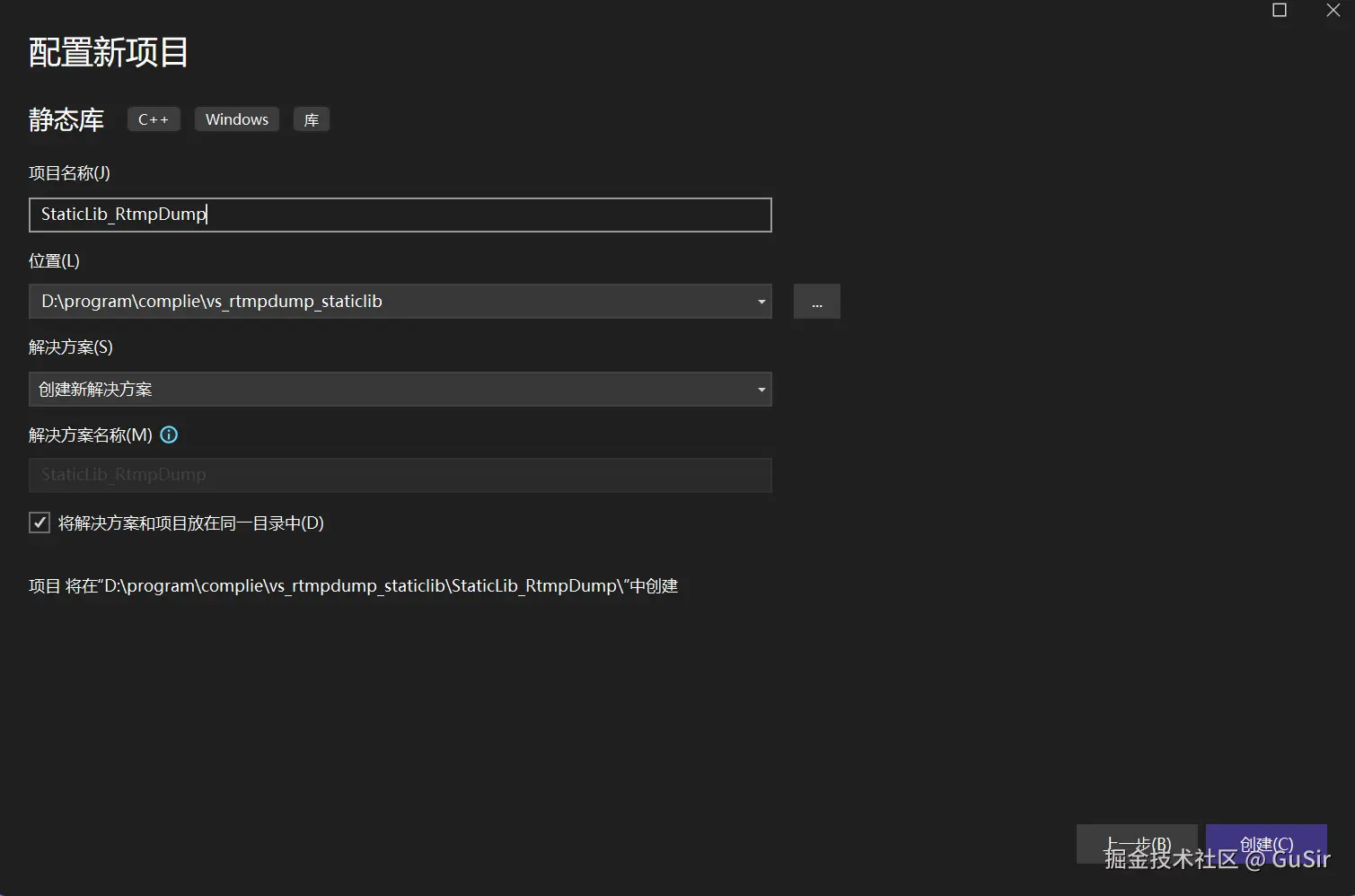Click the 解决方案(S) label

(x=71, y=347)
